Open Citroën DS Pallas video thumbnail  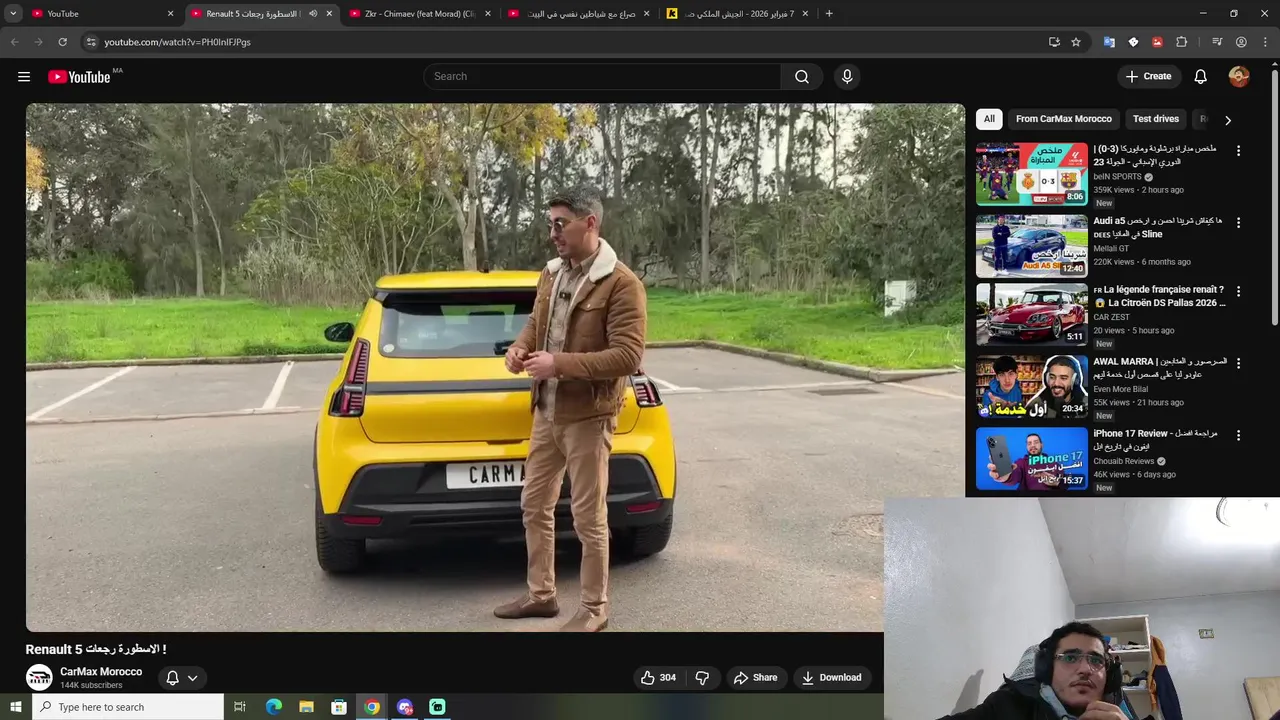pyautogui.click(x=1031, y=314)
